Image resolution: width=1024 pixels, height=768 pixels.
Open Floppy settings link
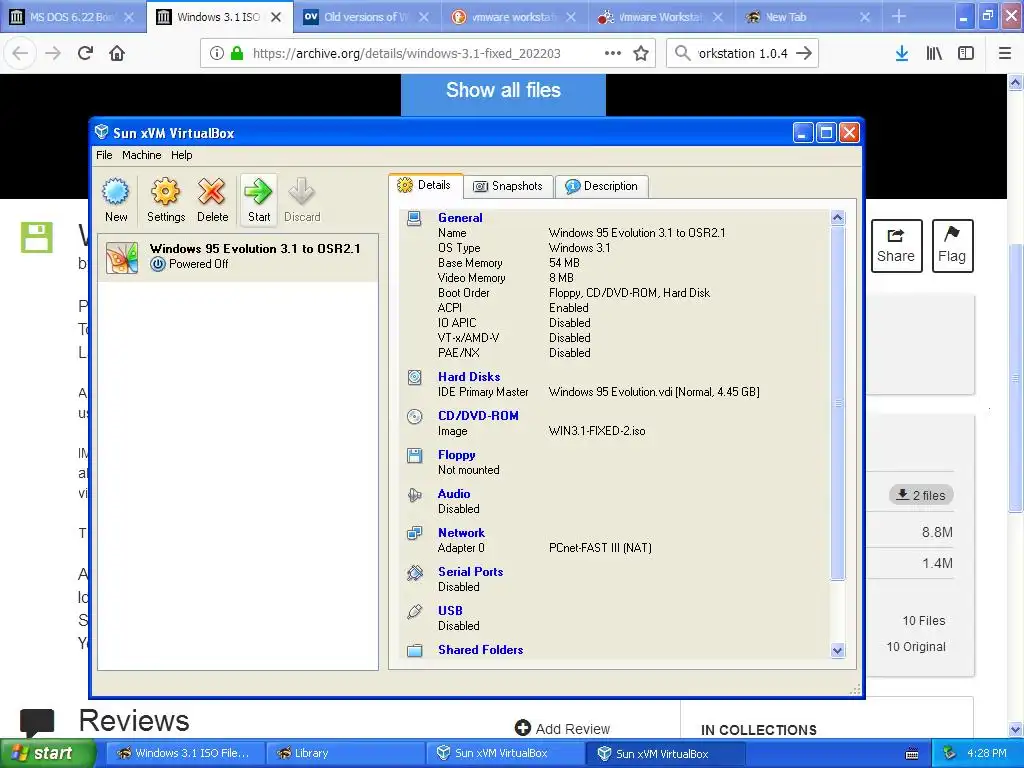[456, 455]
